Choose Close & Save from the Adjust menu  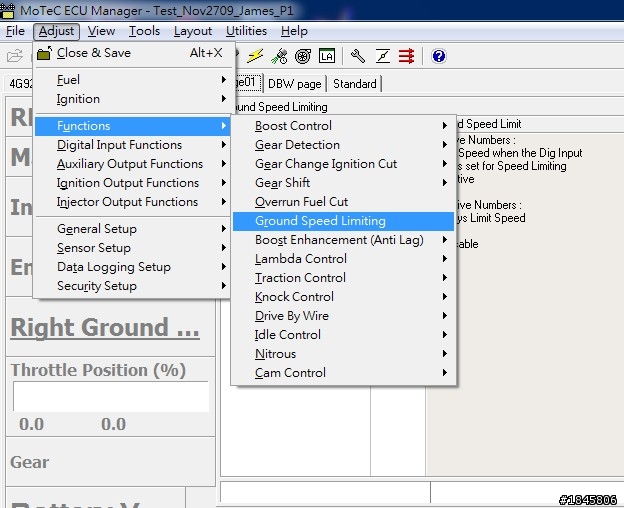click(x=133, y=53)
